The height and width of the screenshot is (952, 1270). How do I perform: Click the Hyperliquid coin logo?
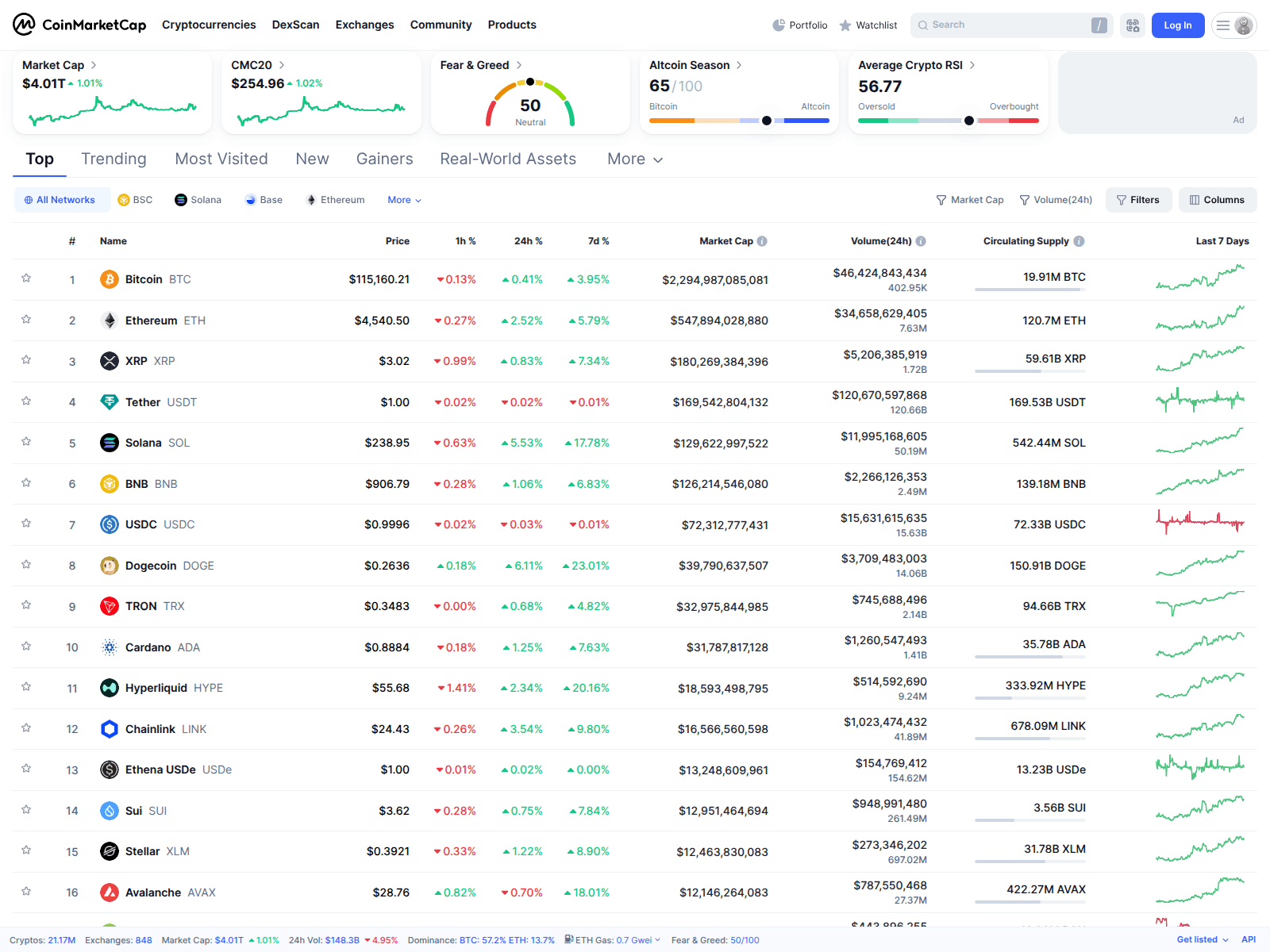click(x=110, y=688)
